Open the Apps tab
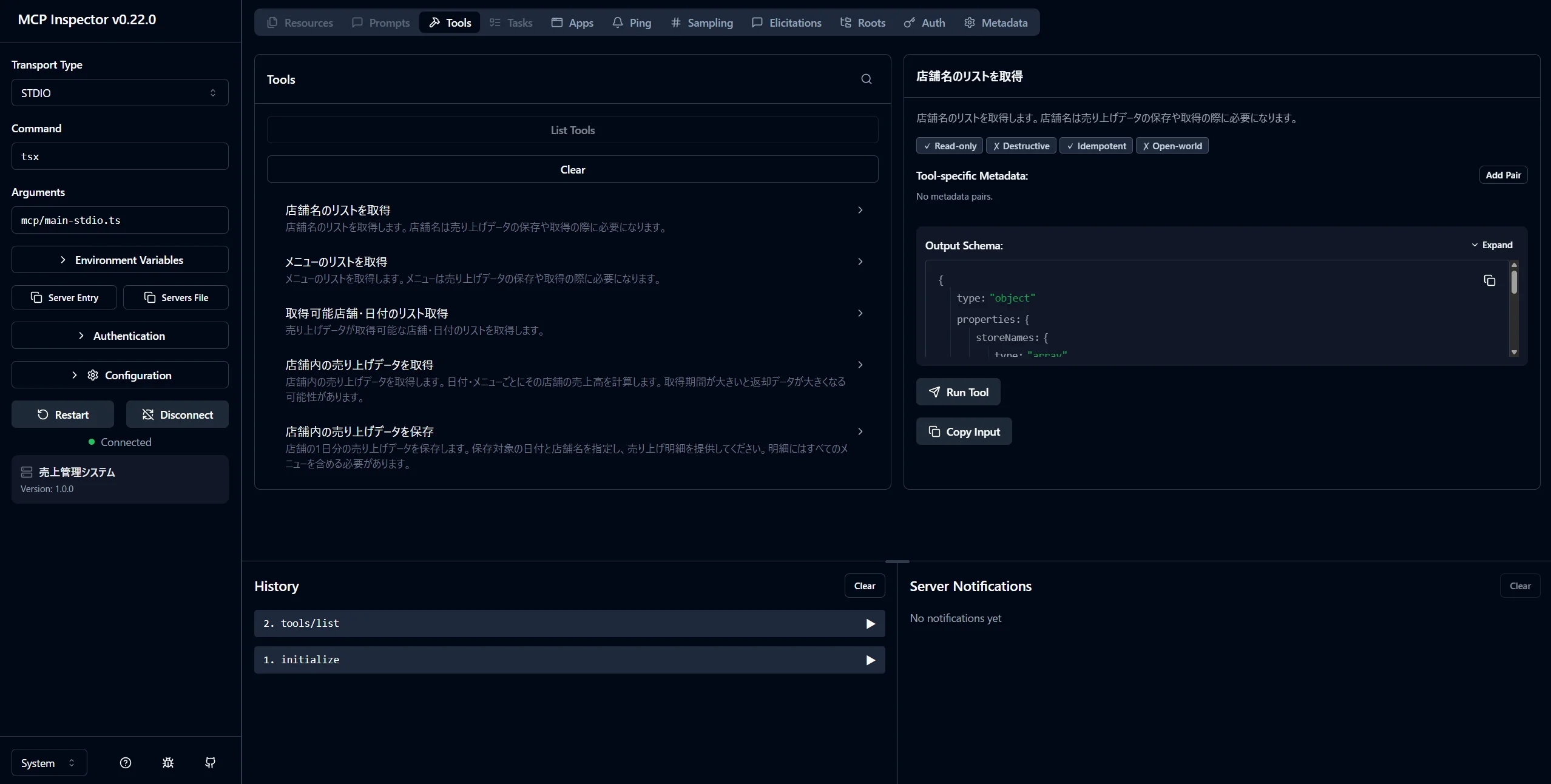 coord(572,22)
